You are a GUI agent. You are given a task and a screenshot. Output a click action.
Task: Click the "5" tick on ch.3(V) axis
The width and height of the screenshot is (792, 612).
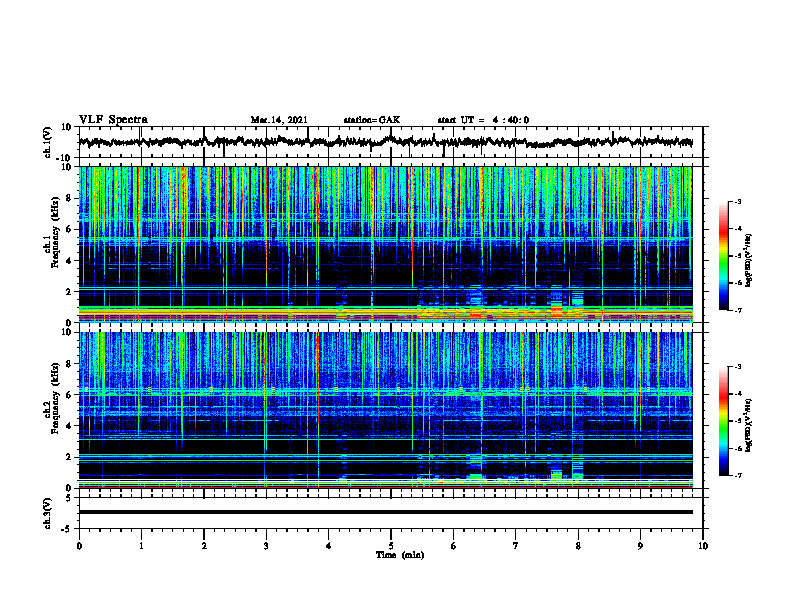pos(70,498)
